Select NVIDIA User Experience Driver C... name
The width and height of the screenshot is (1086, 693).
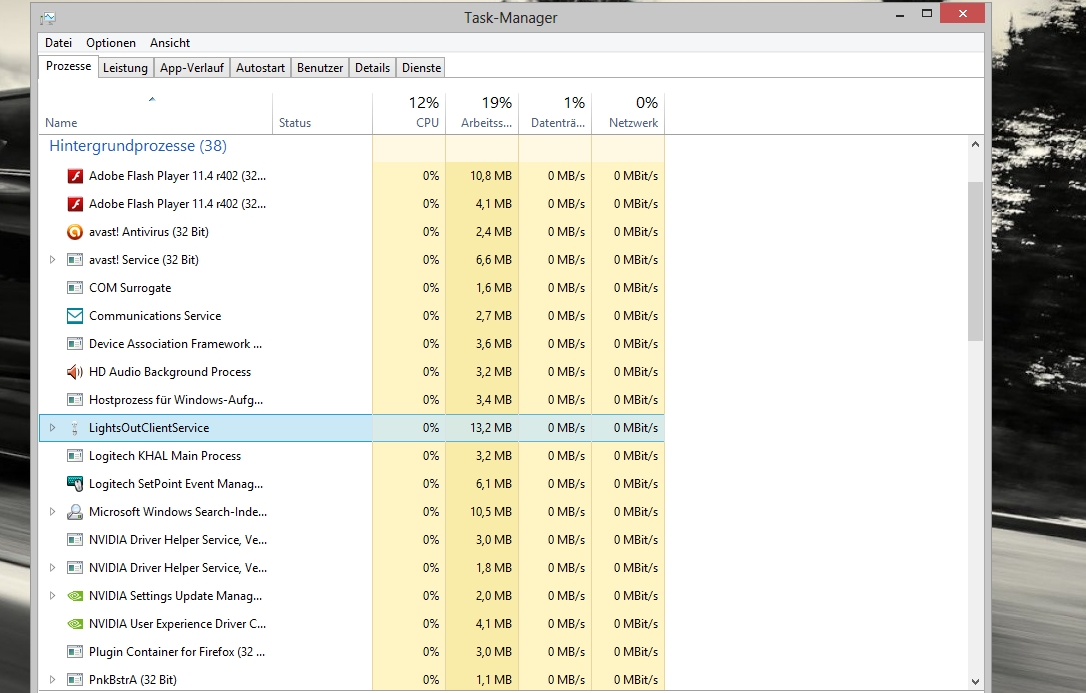pos(177,624)
